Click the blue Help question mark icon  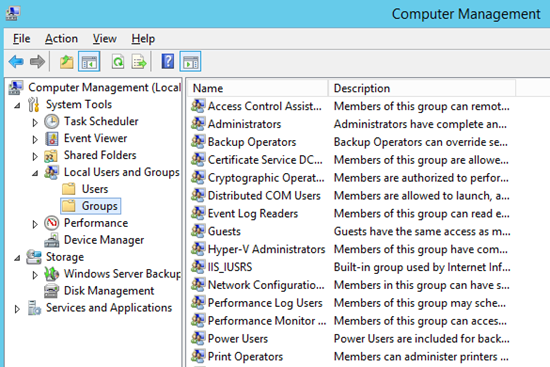pyautogui.click(x=168, y=62)
